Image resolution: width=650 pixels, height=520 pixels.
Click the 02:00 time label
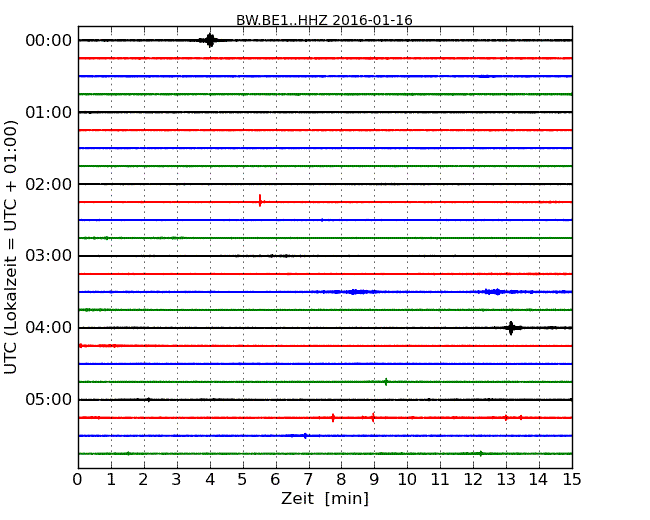click(49, 184)
